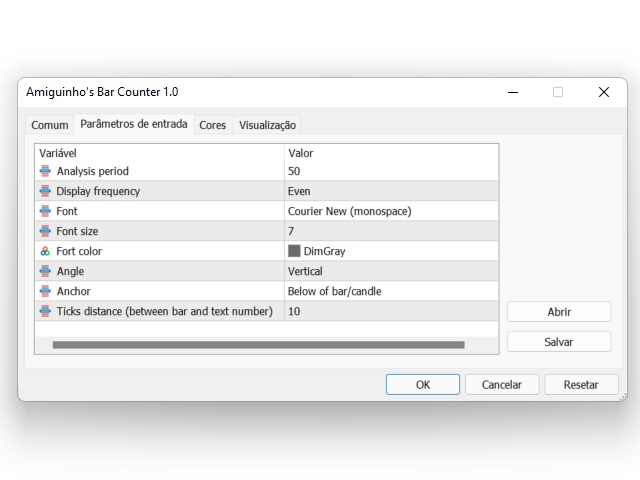The image size is (640, 480).
Task: Select the Anchor label
Action: (73, 291)
